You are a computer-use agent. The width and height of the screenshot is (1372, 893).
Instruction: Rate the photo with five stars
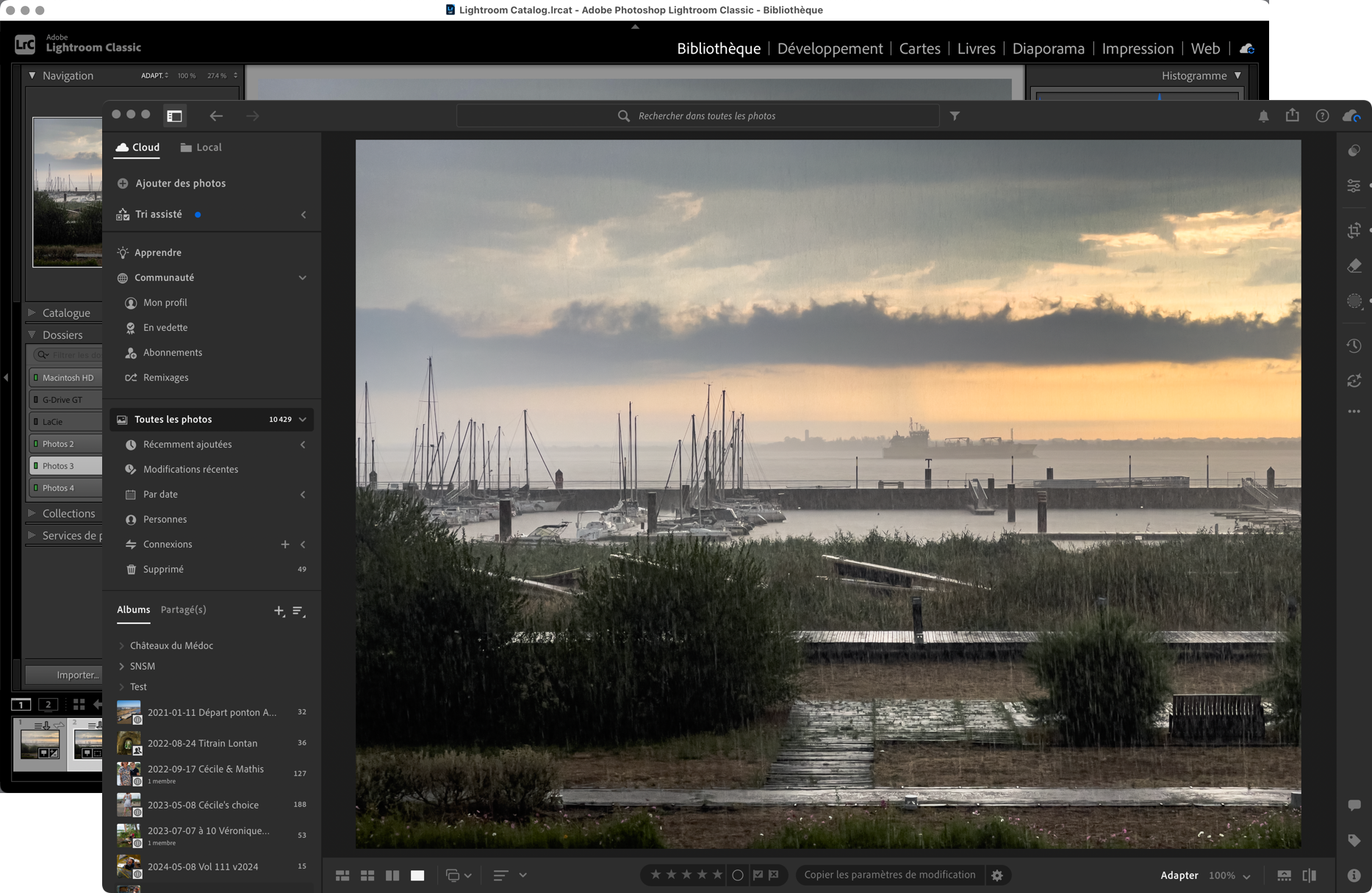[717, 875]
